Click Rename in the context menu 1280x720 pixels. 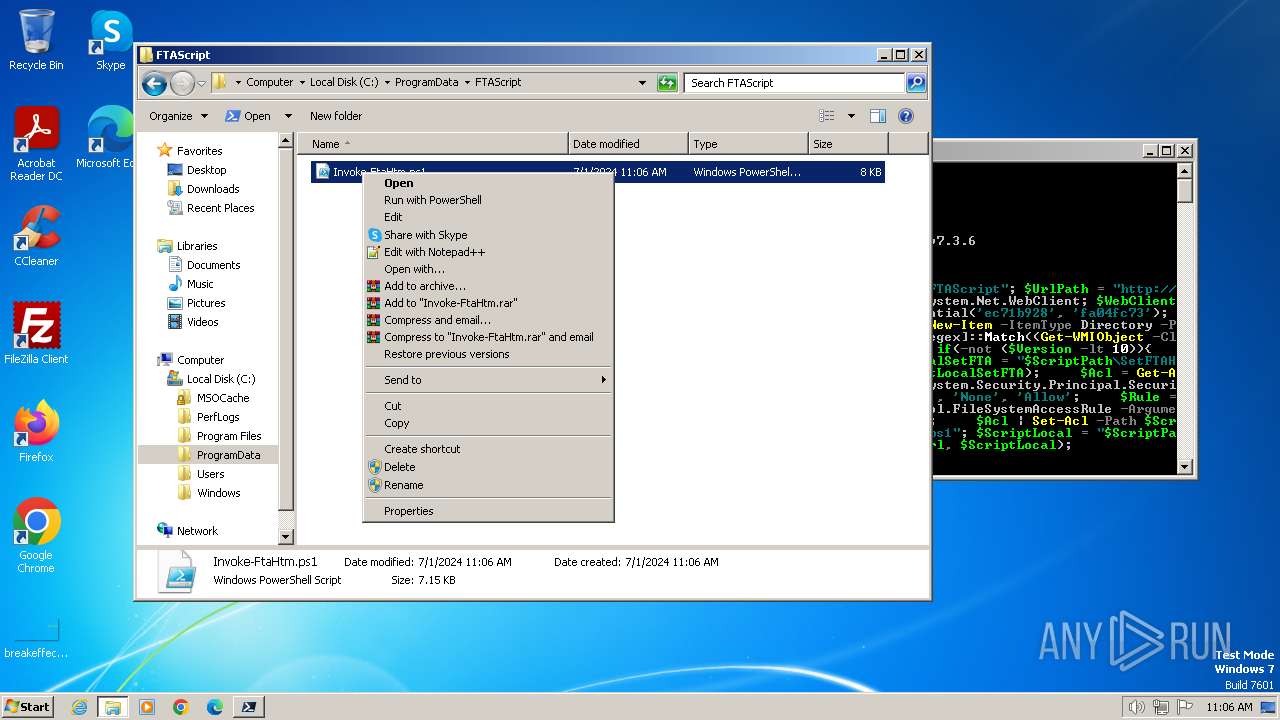coord(488,485)
